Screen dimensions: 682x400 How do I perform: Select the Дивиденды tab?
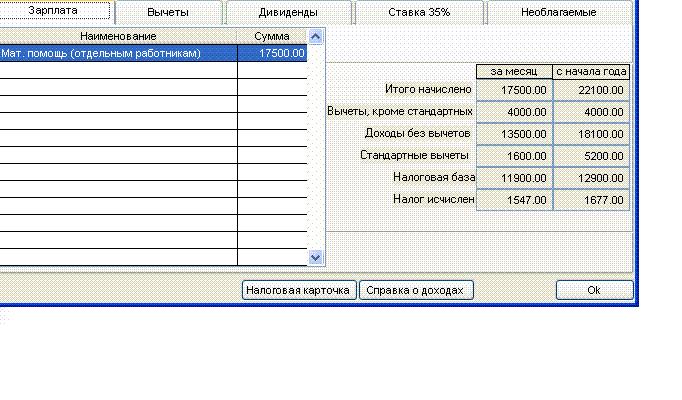[289, 13]
